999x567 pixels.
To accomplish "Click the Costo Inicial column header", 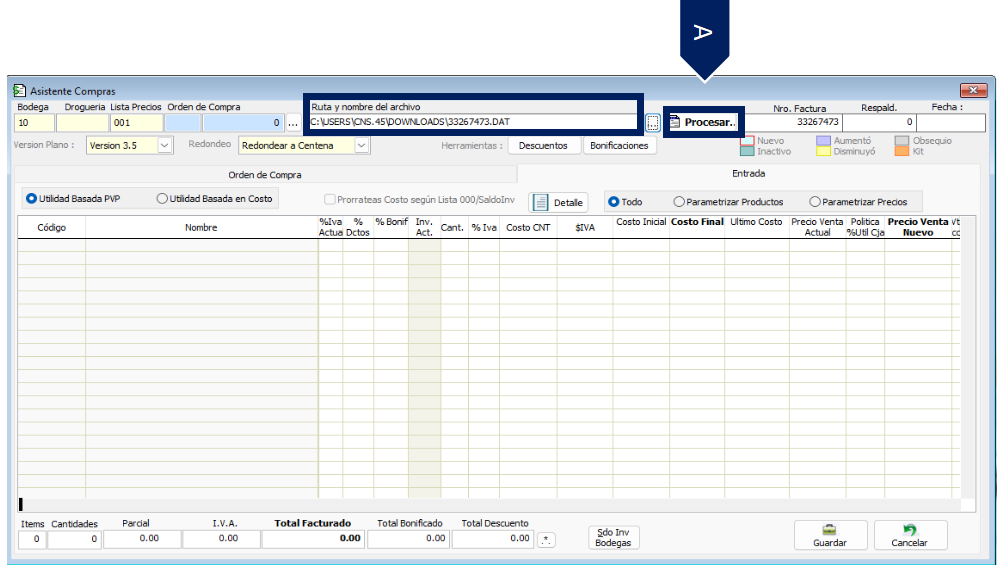I will tap(641, 227).
